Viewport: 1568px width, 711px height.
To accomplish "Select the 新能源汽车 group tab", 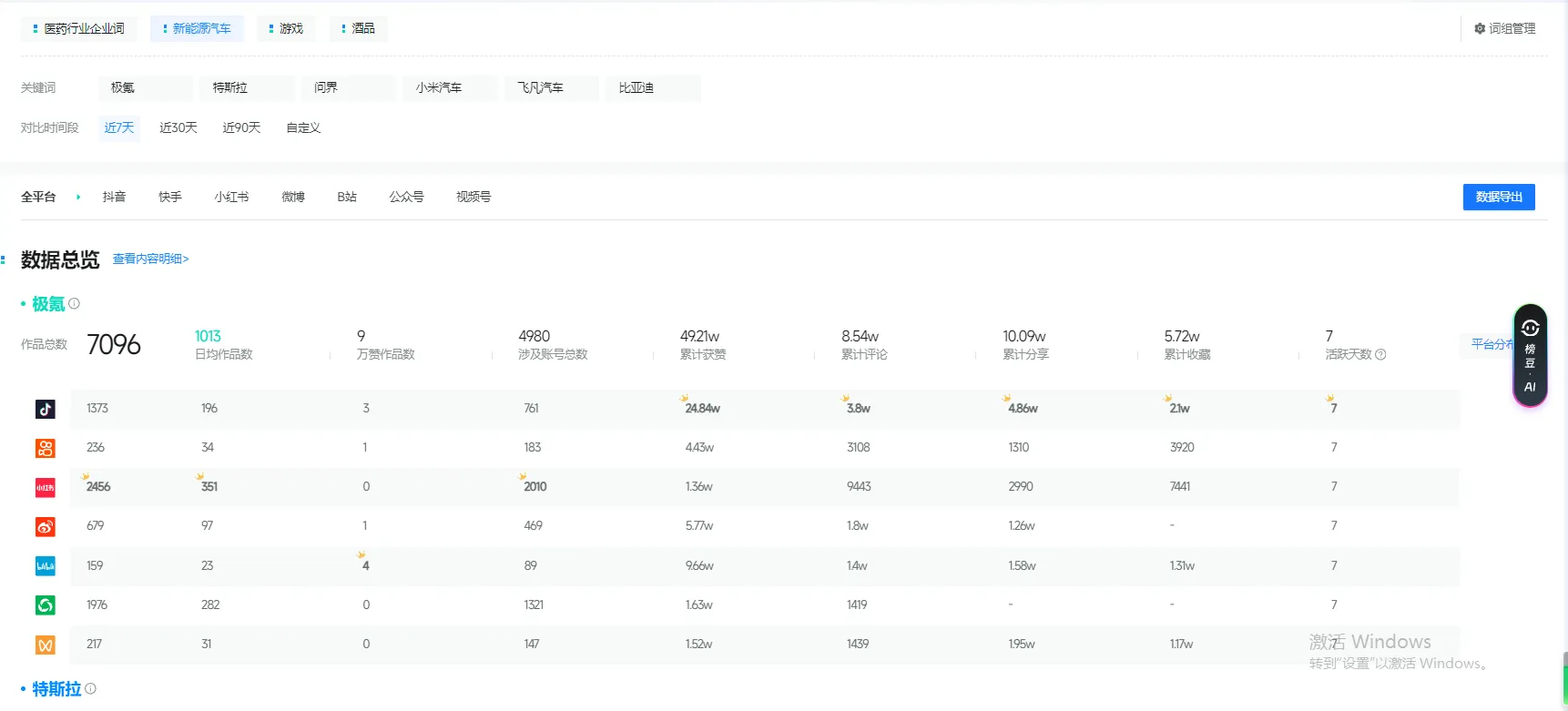I will click(197, 29).
